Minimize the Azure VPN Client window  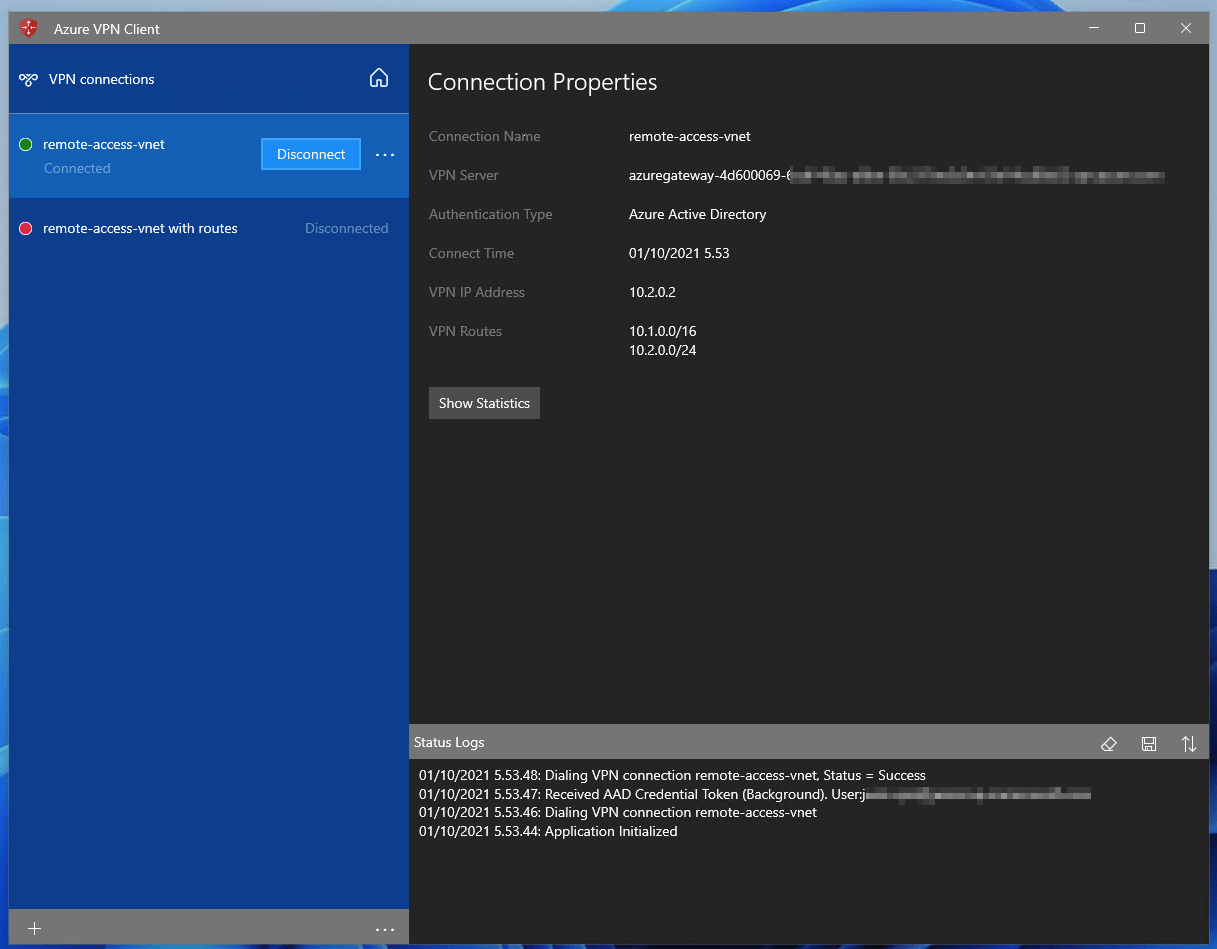click(x=1094, y=28)
